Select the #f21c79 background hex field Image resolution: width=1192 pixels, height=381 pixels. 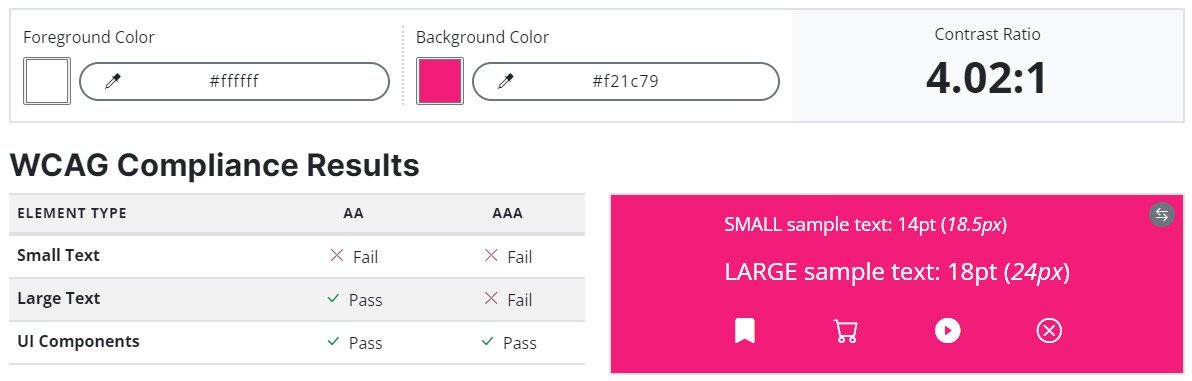[626, 81]
